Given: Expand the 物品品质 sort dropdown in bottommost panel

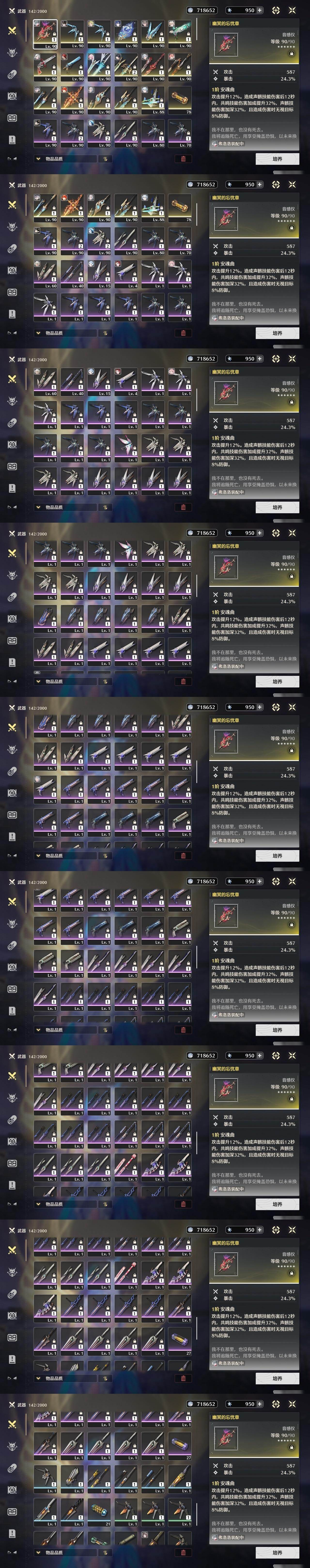Looking at the screenshot, I should click(65, 1553).
